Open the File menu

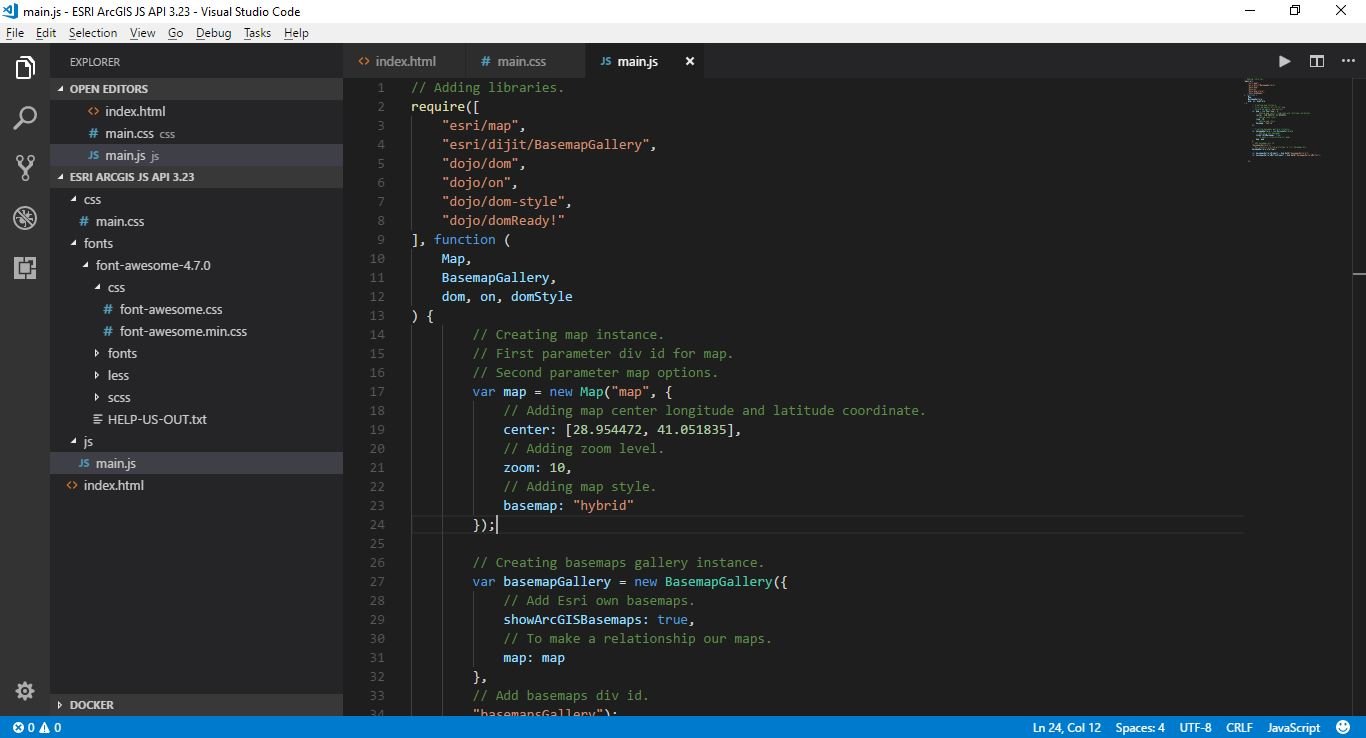tap(15, 33)
